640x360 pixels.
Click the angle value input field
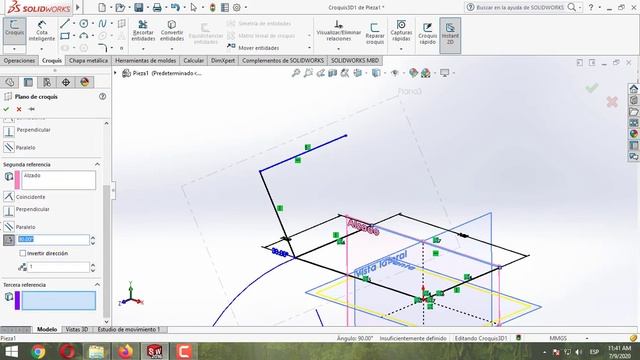[x=53, y=240]
